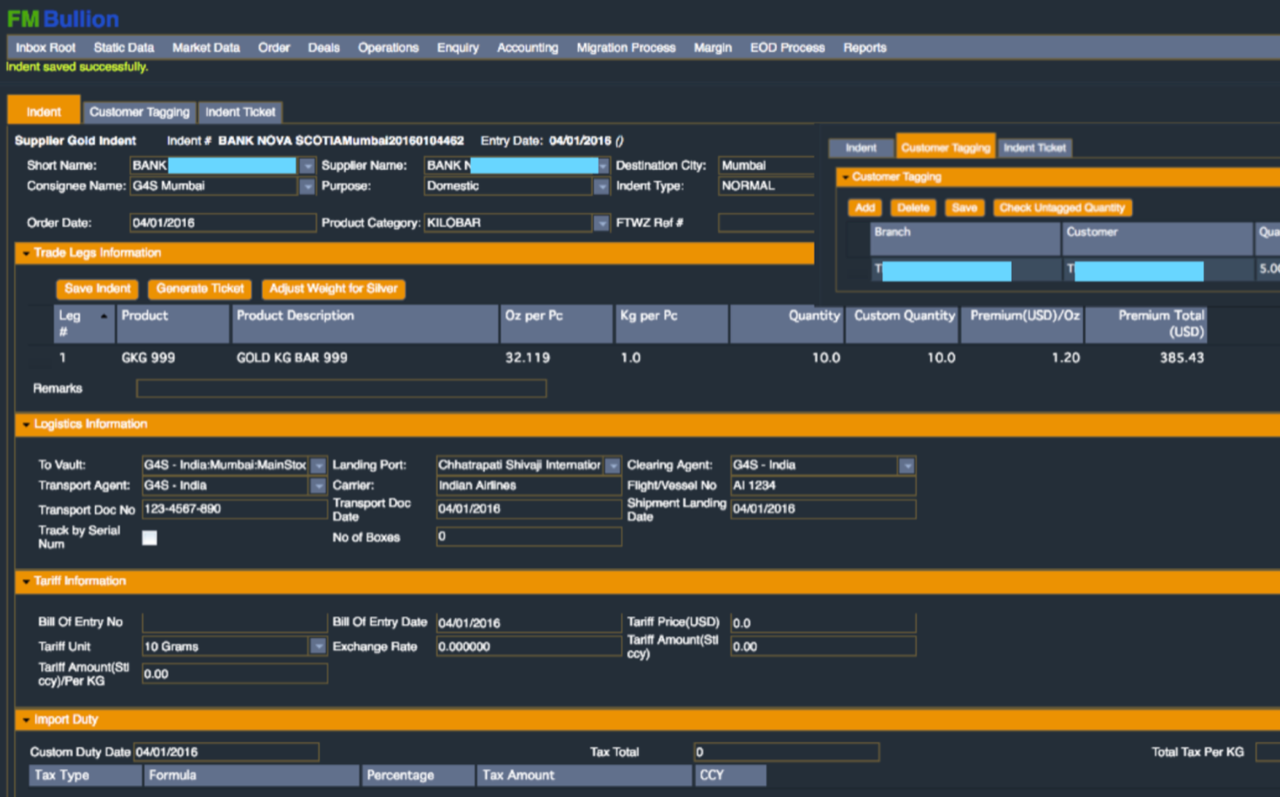Viewport: 1280px width, 797px height.
Task: Open the Order menu
Action: point(274,47)
